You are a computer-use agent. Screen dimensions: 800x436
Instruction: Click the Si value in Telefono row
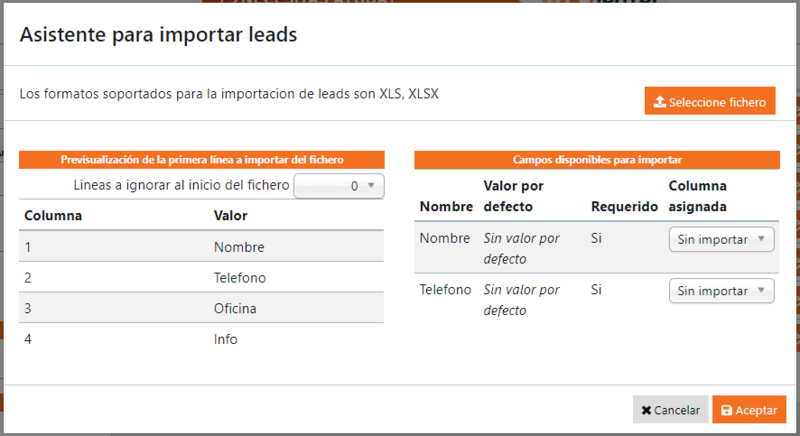598,289
